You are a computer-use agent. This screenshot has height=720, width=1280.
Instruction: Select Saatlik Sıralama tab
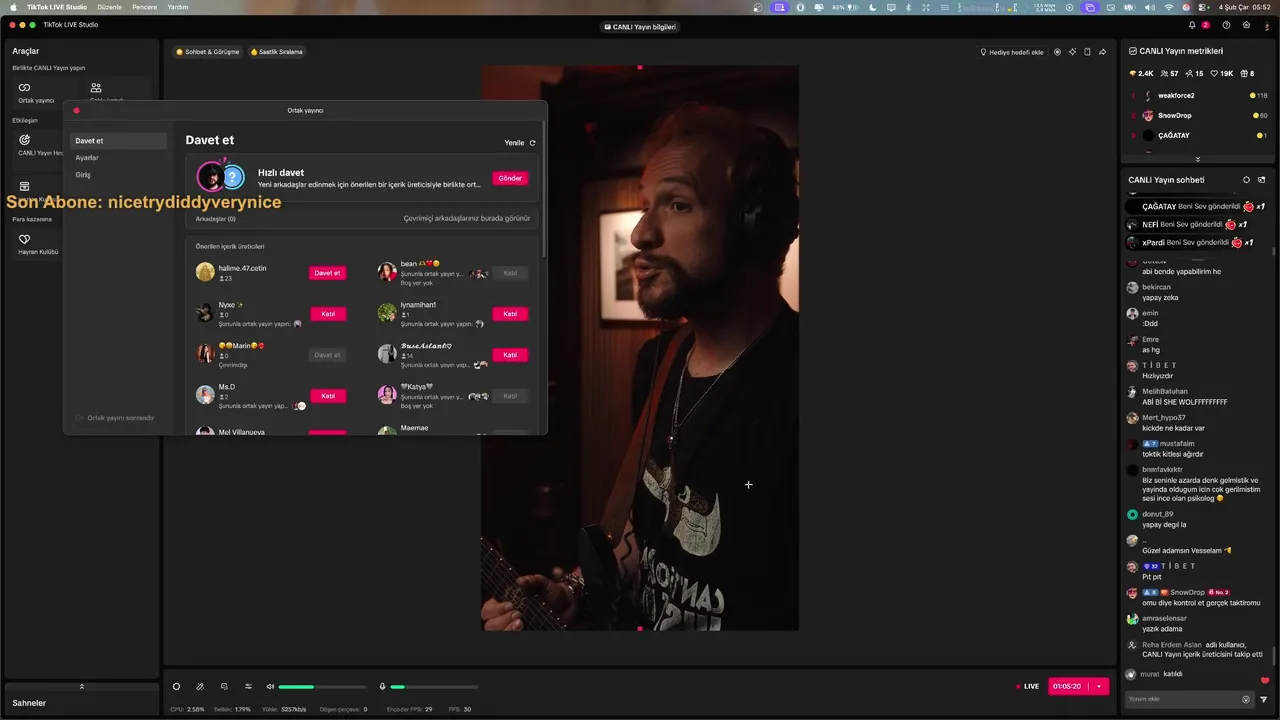(277, 52)
